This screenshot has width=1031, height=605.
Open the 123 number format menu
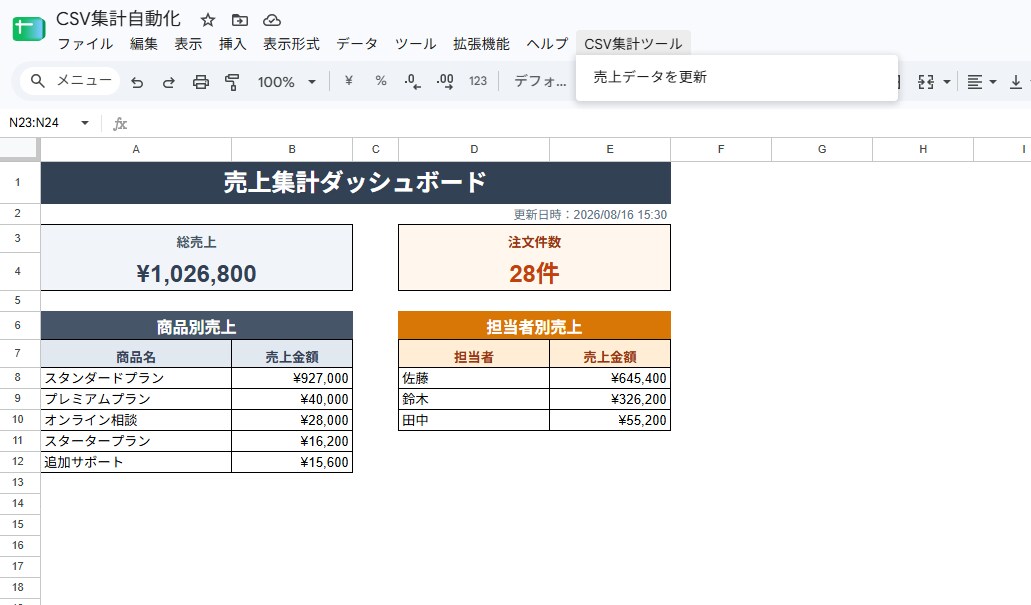coord(478,81)
